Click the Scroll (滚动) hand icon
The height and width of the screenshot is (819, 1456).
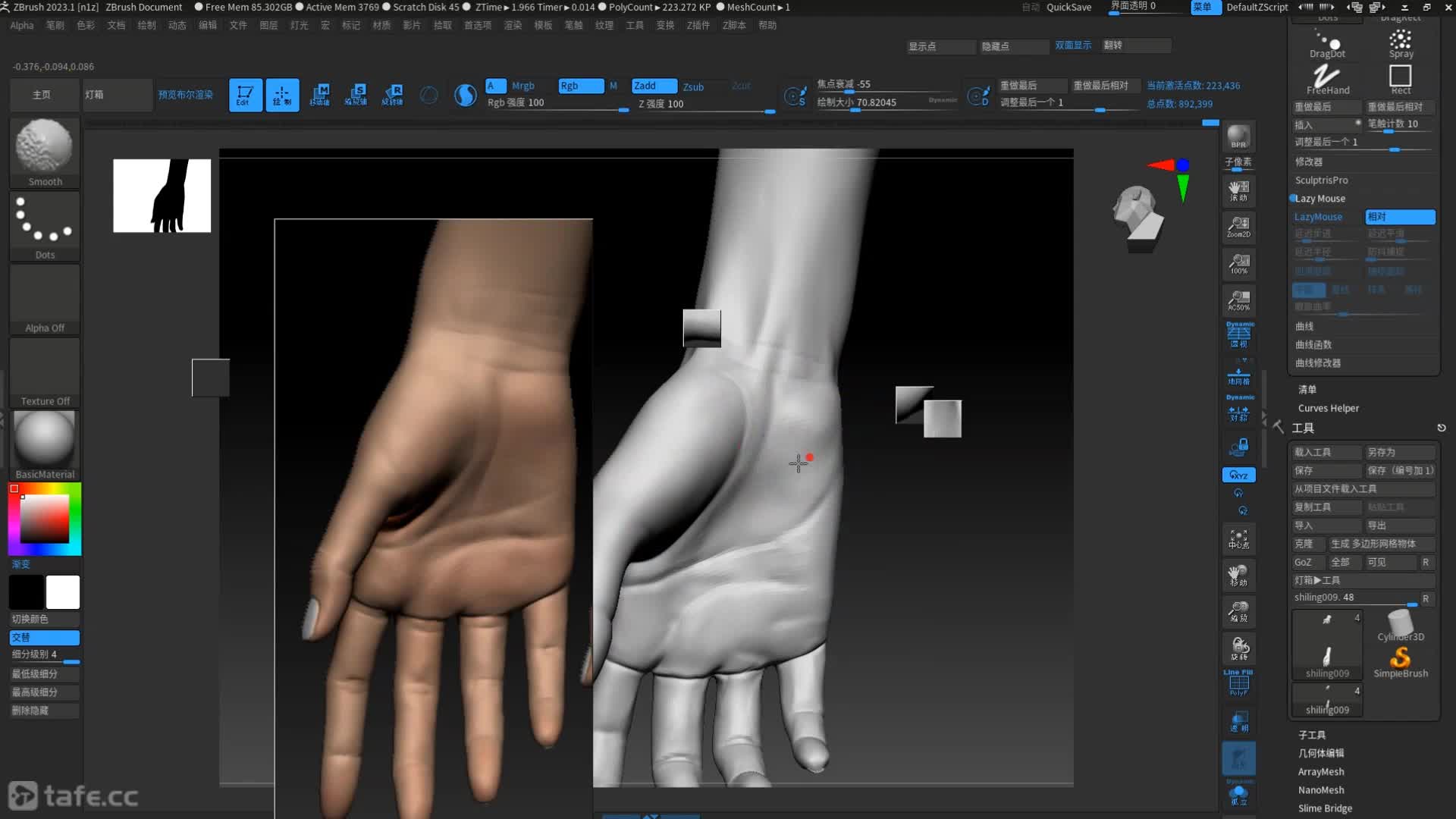tap(1238, 190)
